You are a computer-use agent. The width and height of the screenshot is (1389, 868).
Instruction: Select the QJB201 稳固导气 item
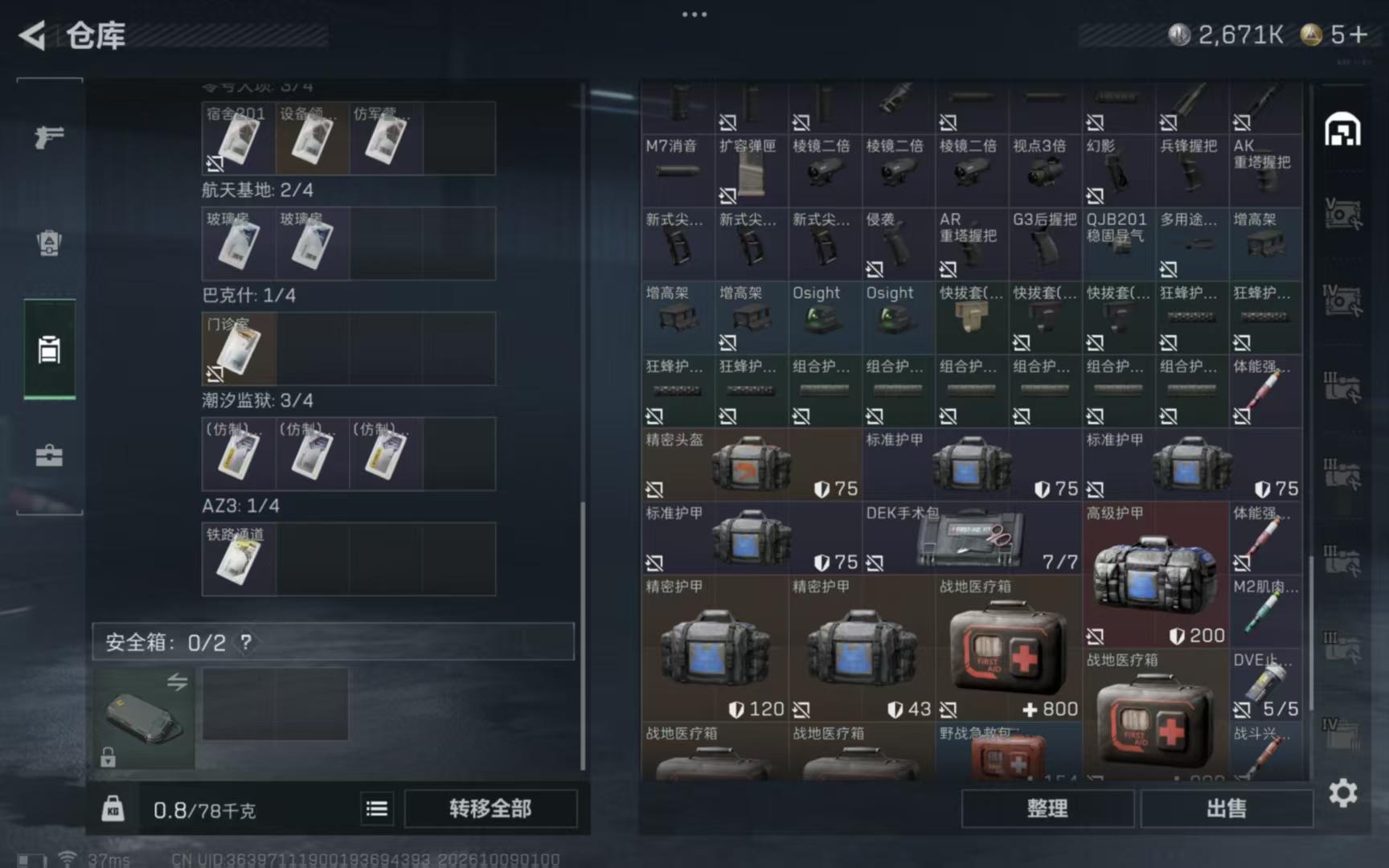pyautogui.click(x=1119, y=244)
